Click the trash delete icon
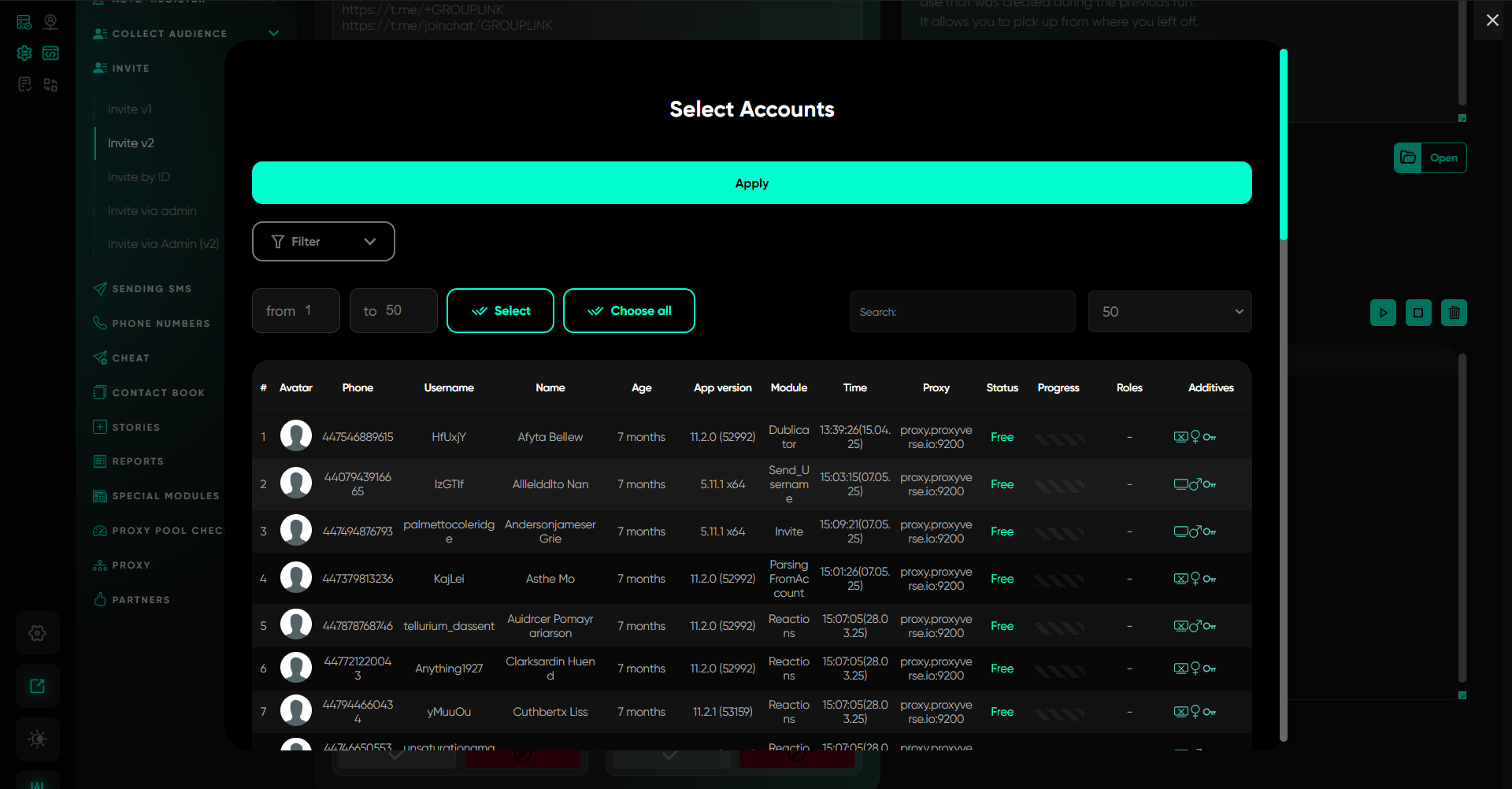 [1454, 313]
